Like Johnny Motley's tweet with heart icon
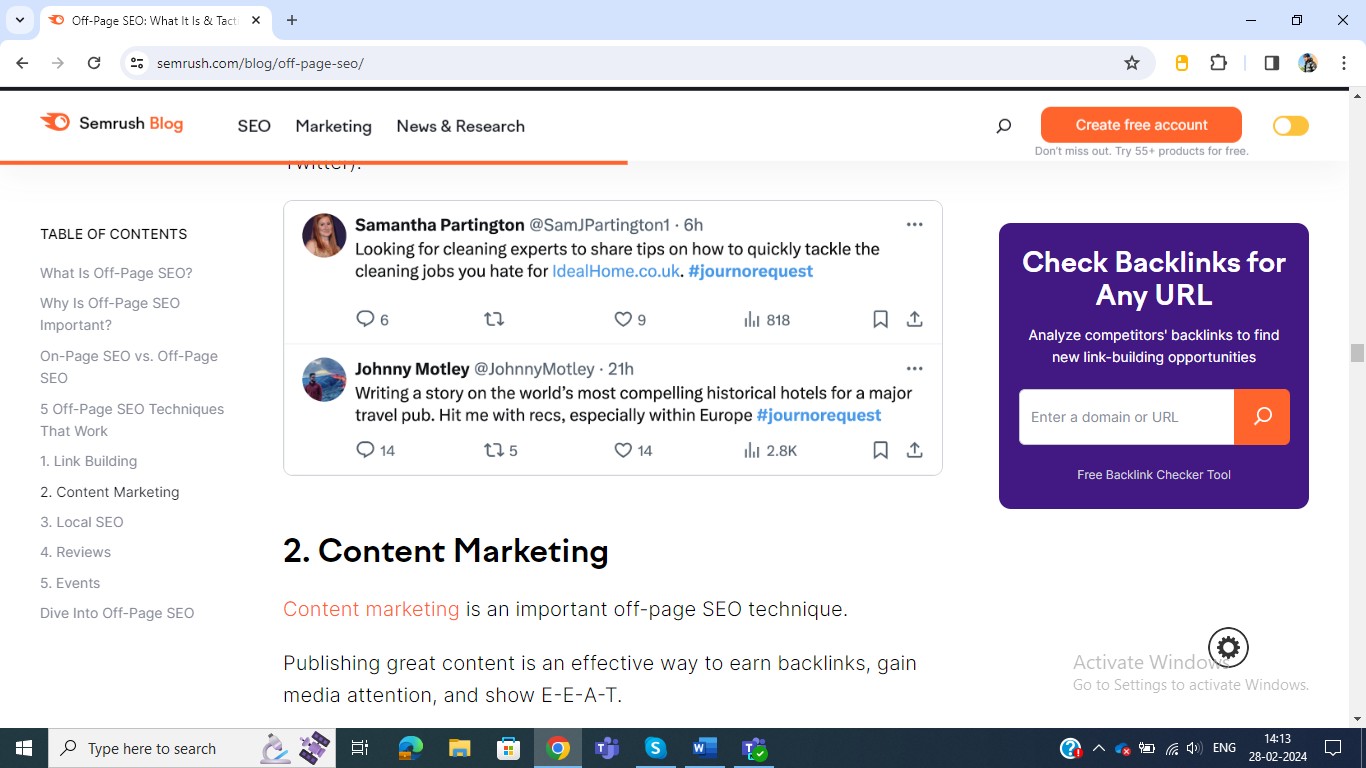The image size is (1366, 768). pos(623,450)
